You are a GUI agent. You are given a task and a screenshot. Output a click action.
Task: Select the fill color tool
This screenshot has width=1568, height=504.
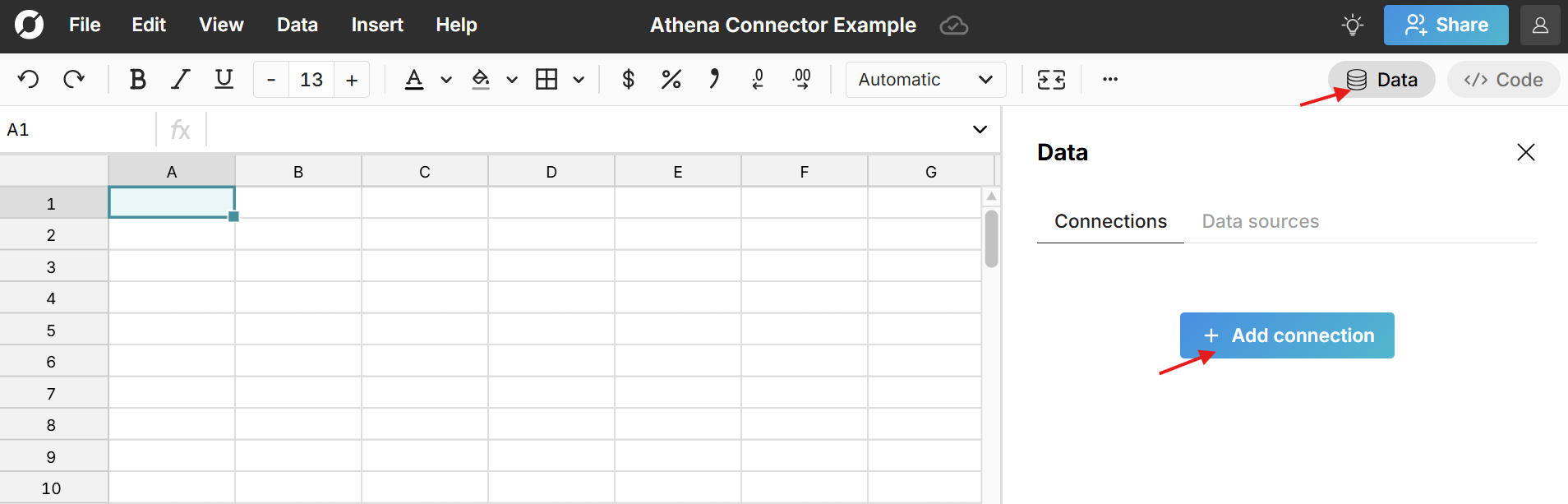pyautogui.click(x=482, y=79)
